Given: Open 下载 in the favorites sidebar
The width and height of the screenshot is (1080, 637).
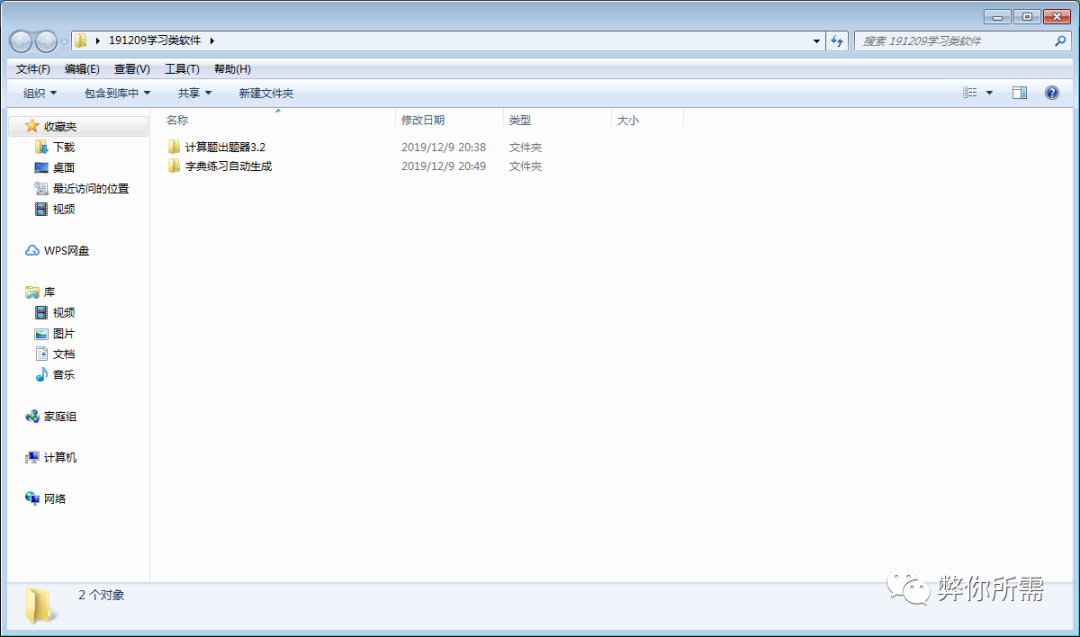Looking at the screenshot, I should [x=63, y=147].
